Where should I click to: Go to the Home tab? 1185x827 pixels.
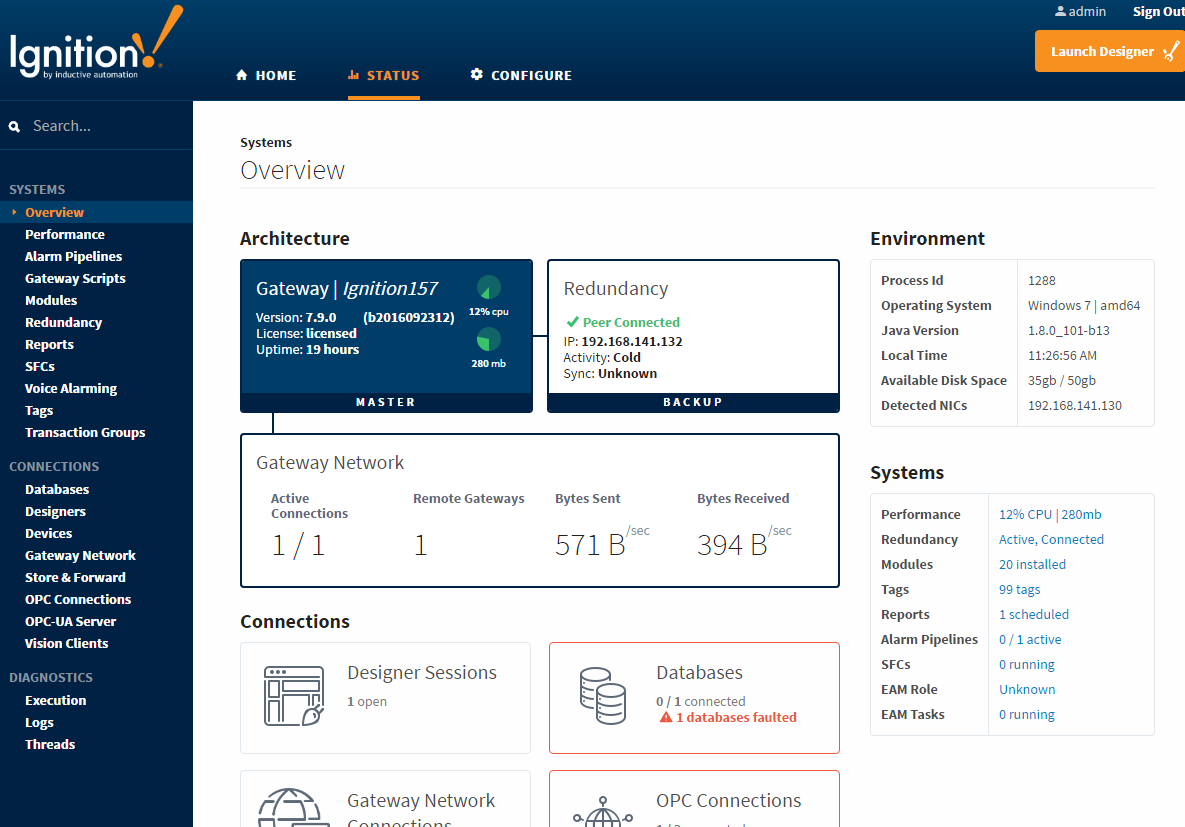tap(266, 75)
